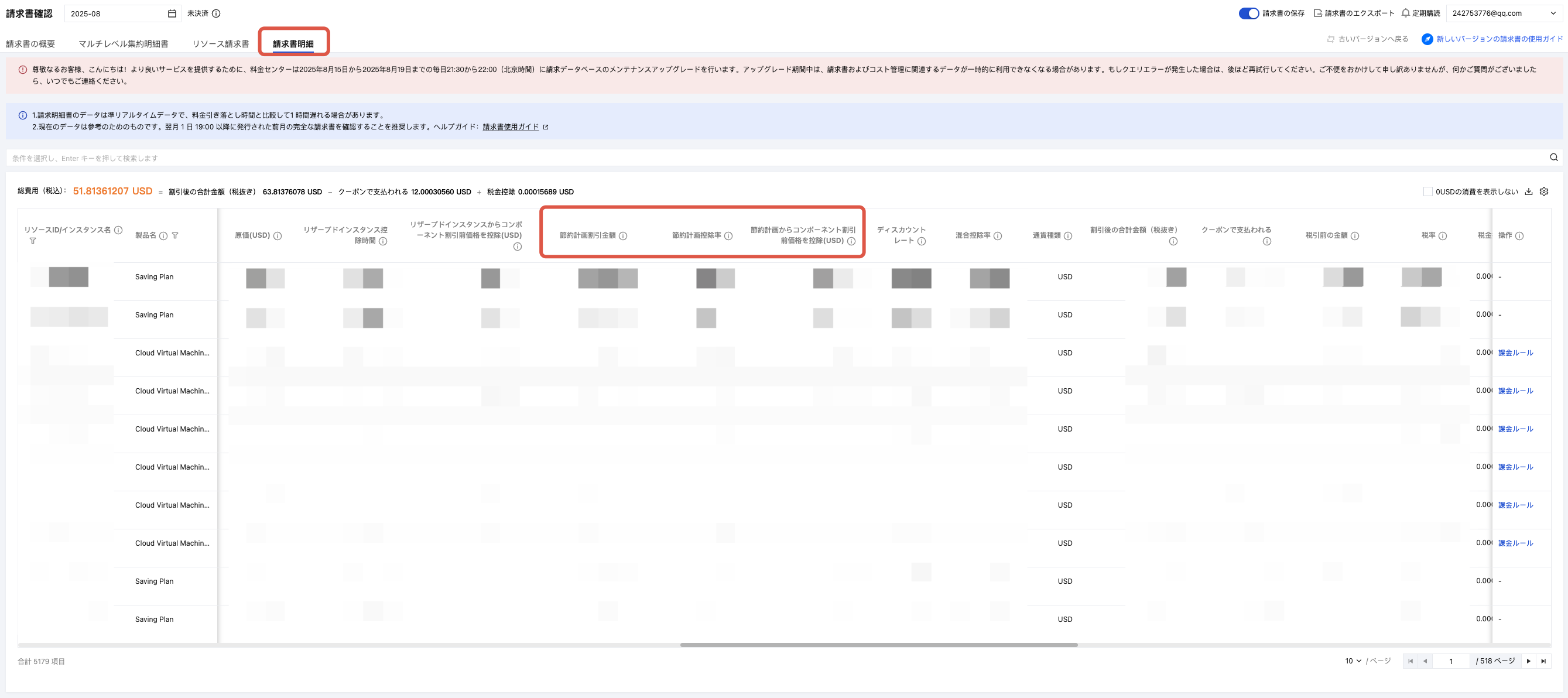Screen dimensions: 1568x698
Task: Open 請求書使用ガイド help link
Action: (x=510, y=127)
